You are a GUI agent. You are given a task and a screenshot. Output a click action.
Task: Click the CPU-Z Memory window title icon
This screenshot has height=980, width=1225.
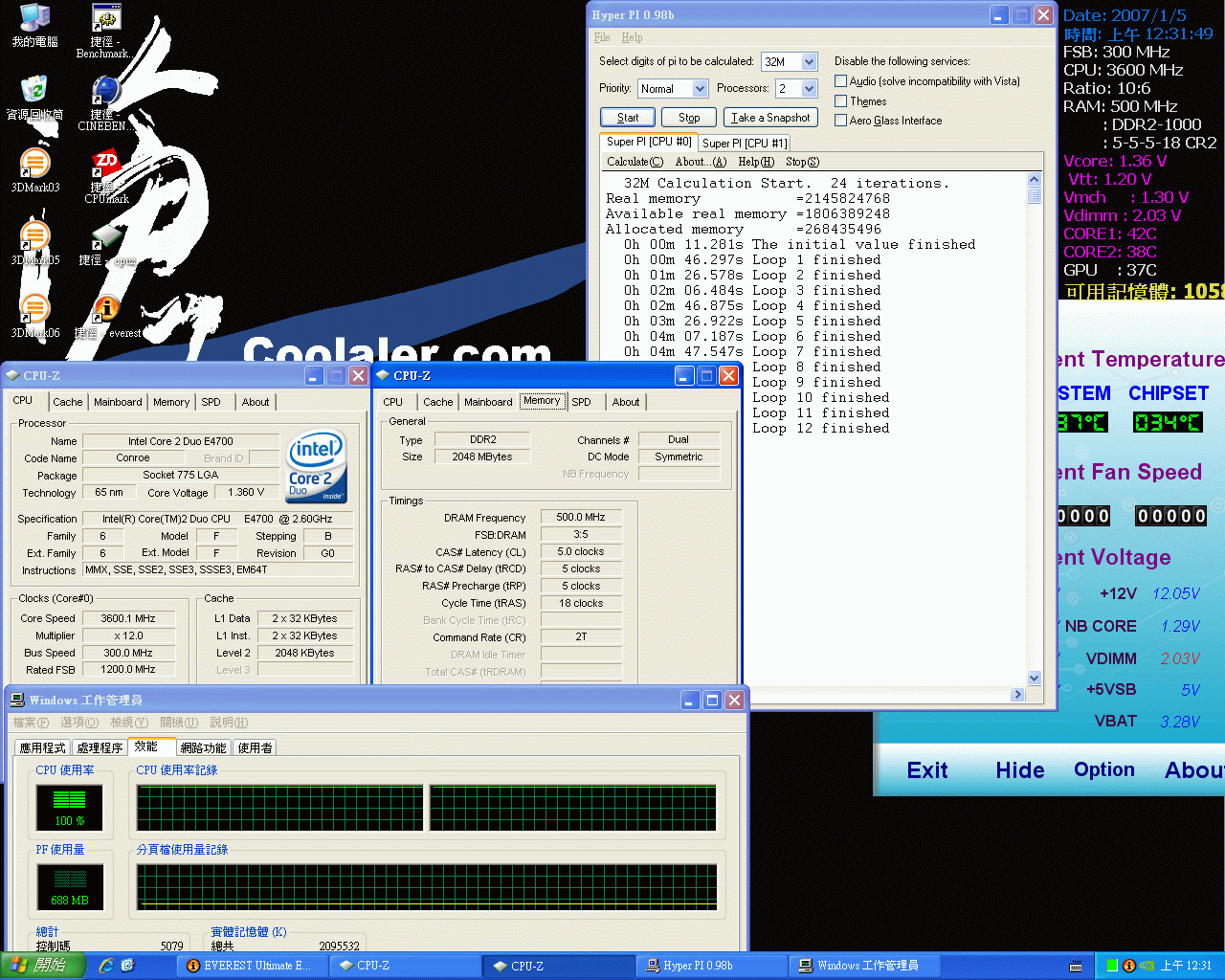tap(383, 375)
